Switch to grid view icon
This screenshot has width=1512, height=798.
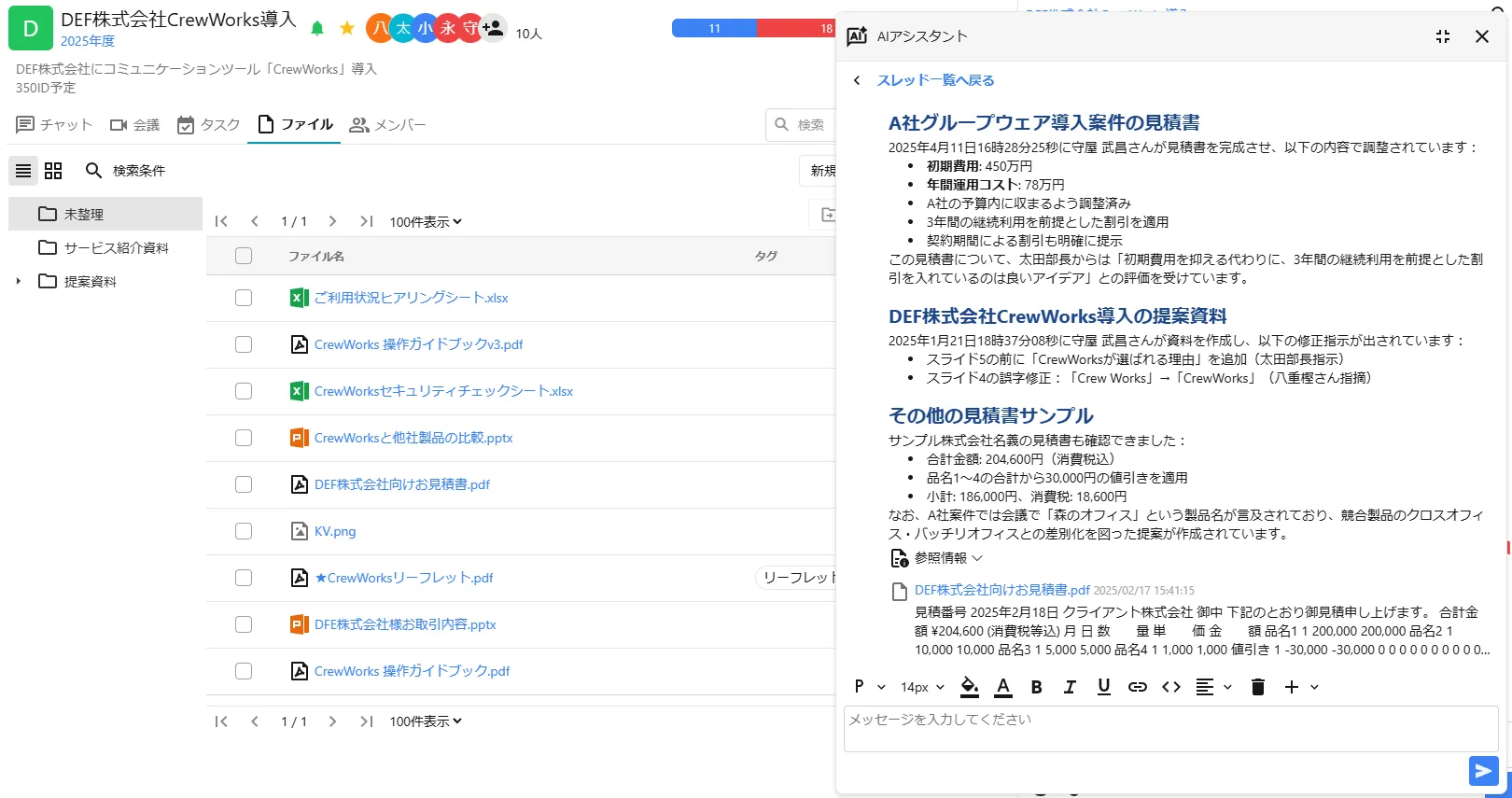(53, 171)
